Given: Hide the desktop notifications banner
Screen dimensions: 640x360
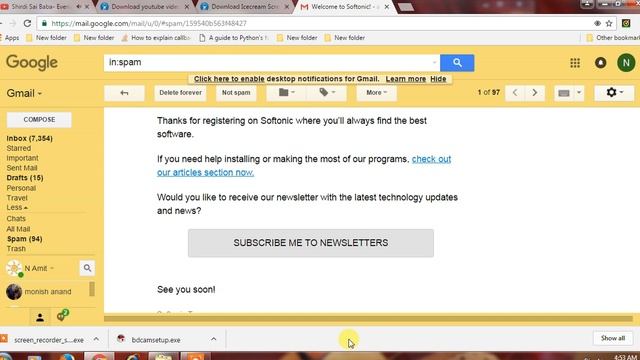Looking at the screenshot, I should point(438,79).
